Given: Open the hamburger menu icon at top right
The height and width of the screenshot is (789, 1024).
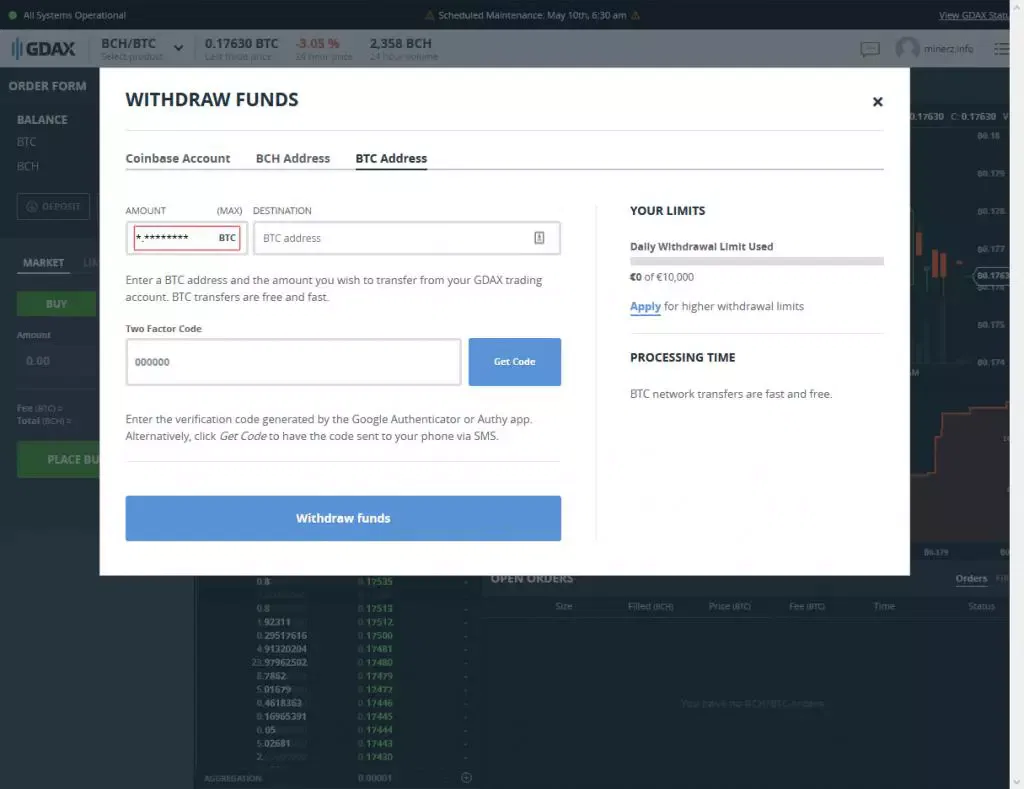Looking at the screenshot, I should pos(1001,49).
